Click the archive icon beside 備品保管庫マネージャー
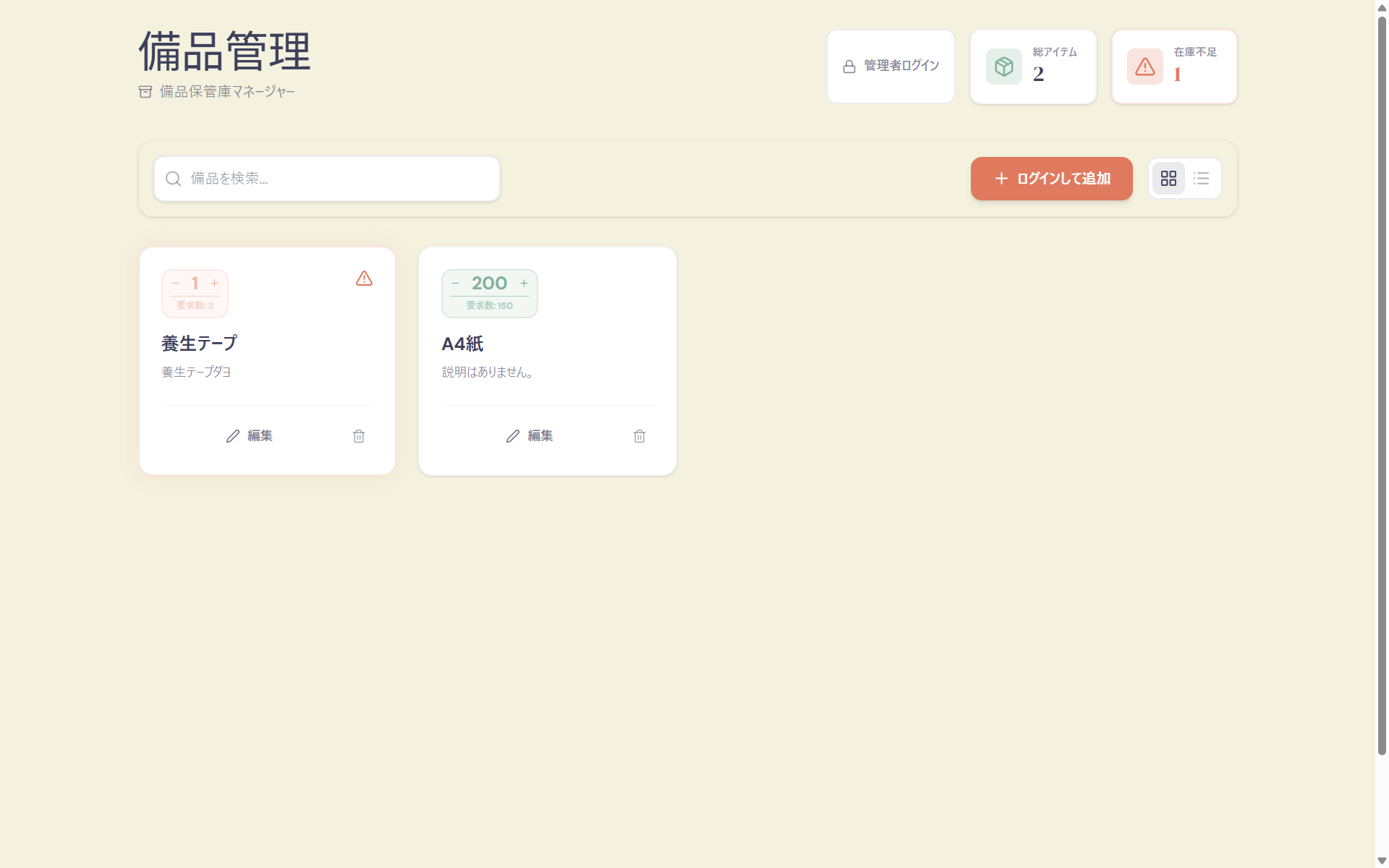This screenshot has width=1389, height=868. [145, 92]
